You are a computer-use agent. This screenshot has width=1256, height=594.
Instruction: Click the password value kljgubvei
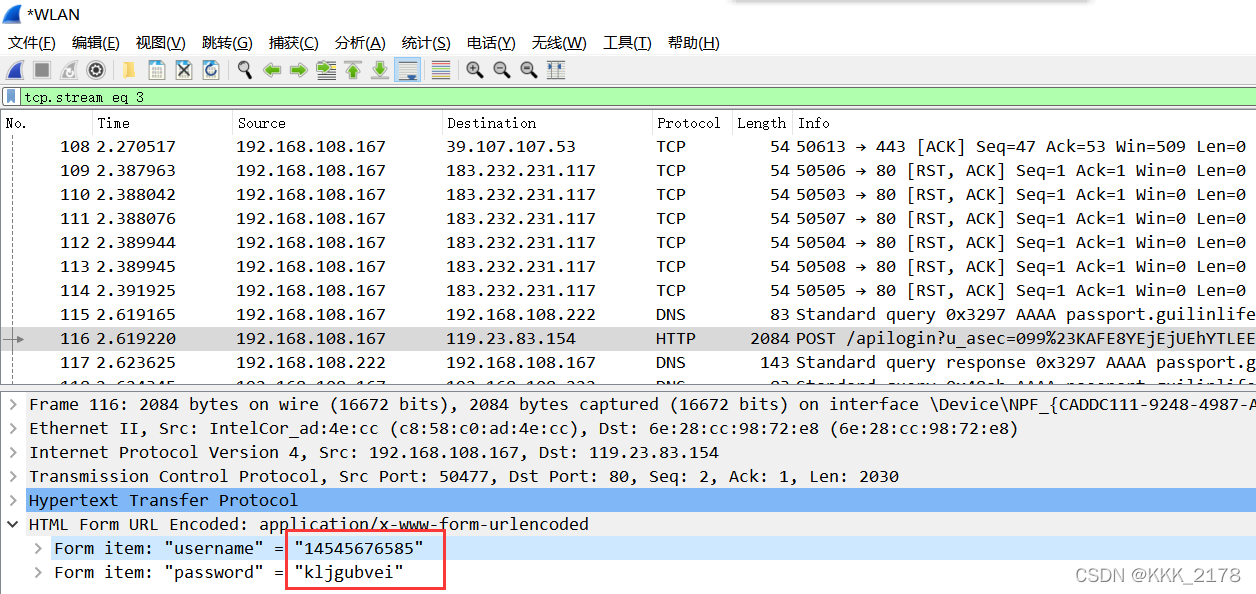pos(349,573)
